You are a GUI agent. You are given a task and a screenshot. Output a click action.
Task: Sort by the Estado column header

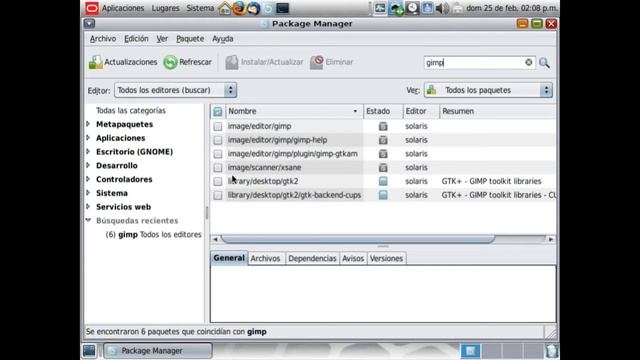383,111
